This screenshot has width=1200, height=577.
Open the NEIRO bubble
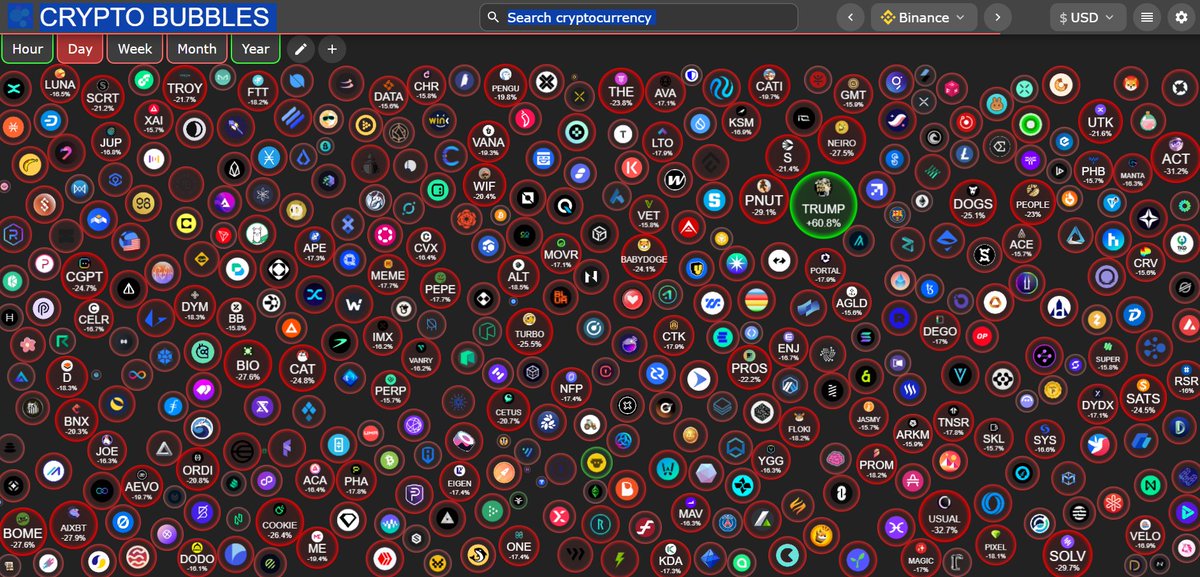(842, 141)
